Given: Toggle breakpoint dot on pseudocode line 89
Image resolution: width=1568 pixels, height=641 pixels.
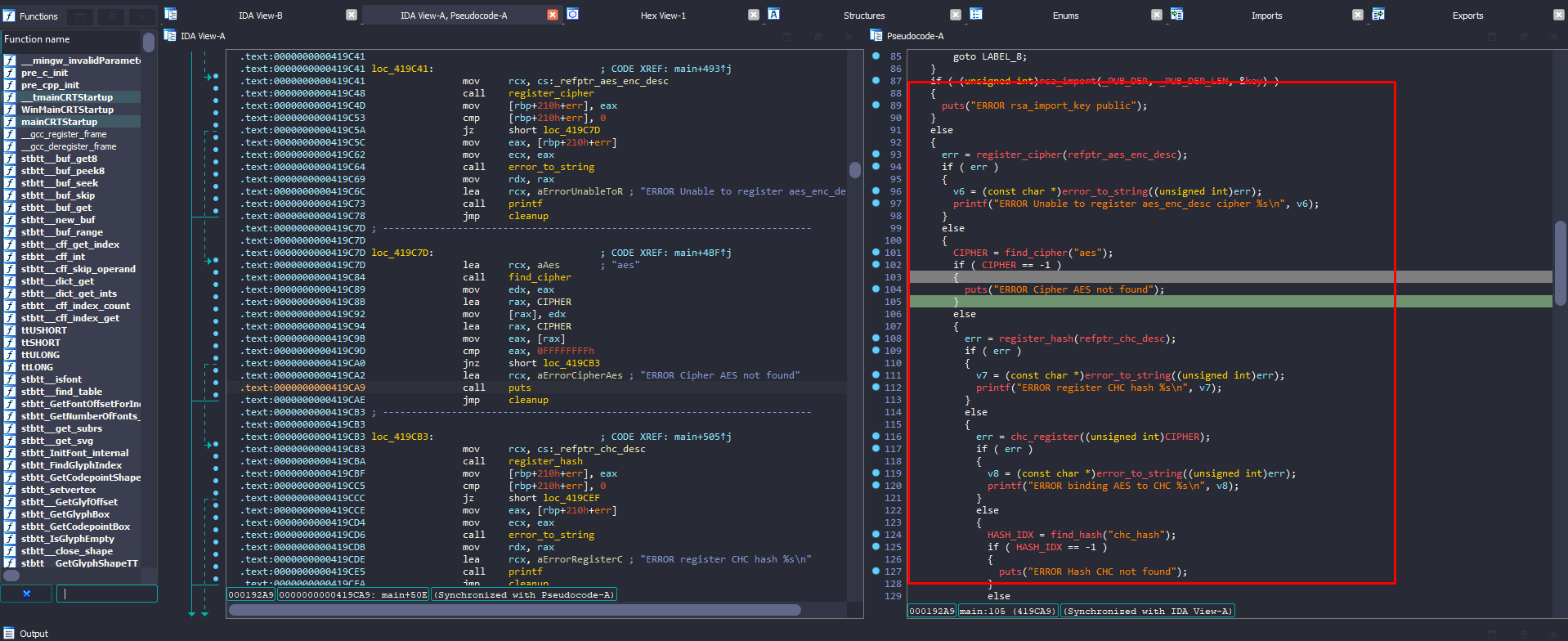Looking at the screenshot, I should click(x=876, y=105).
